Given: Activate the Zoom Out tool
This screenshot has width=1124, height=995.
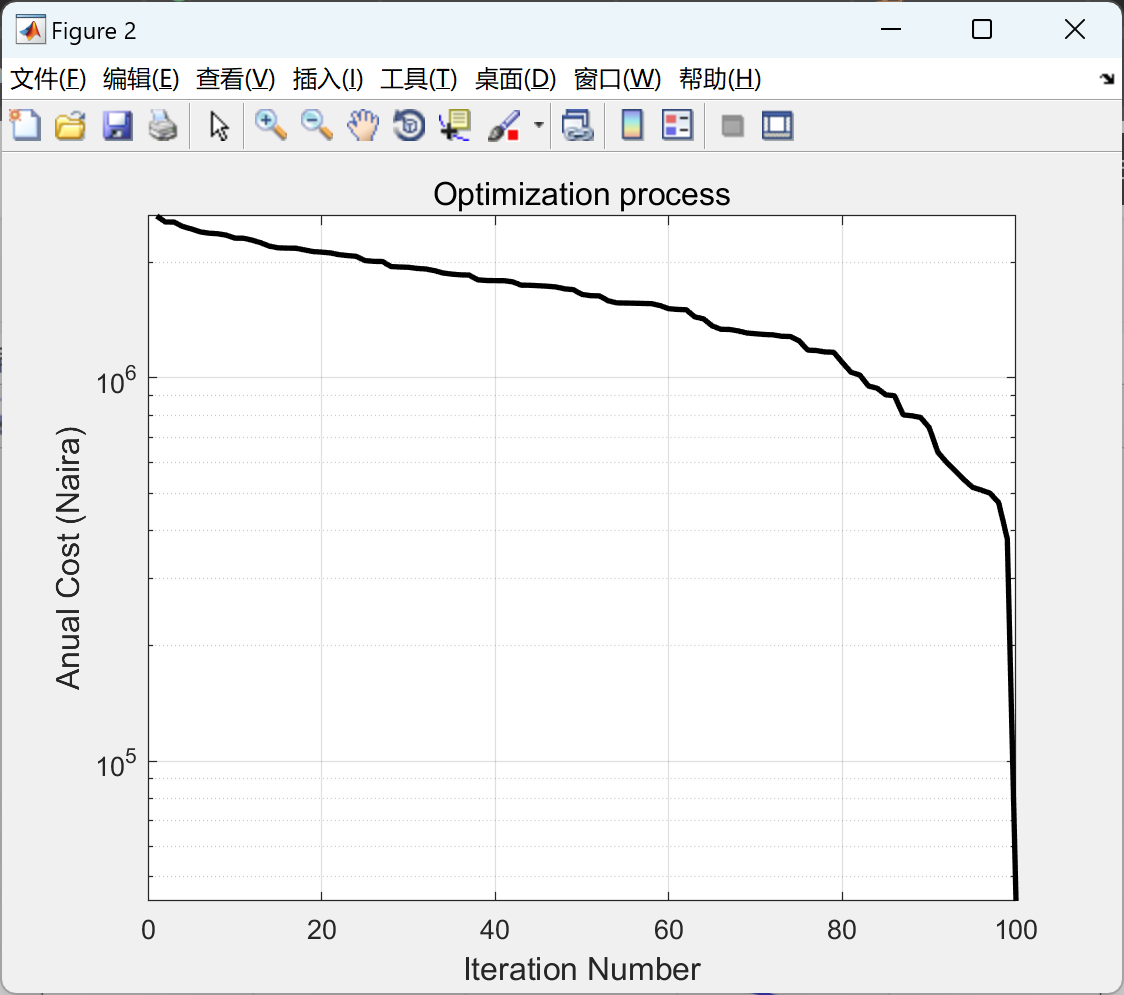Looking at the screenshot, I should [x=316, y=125].
